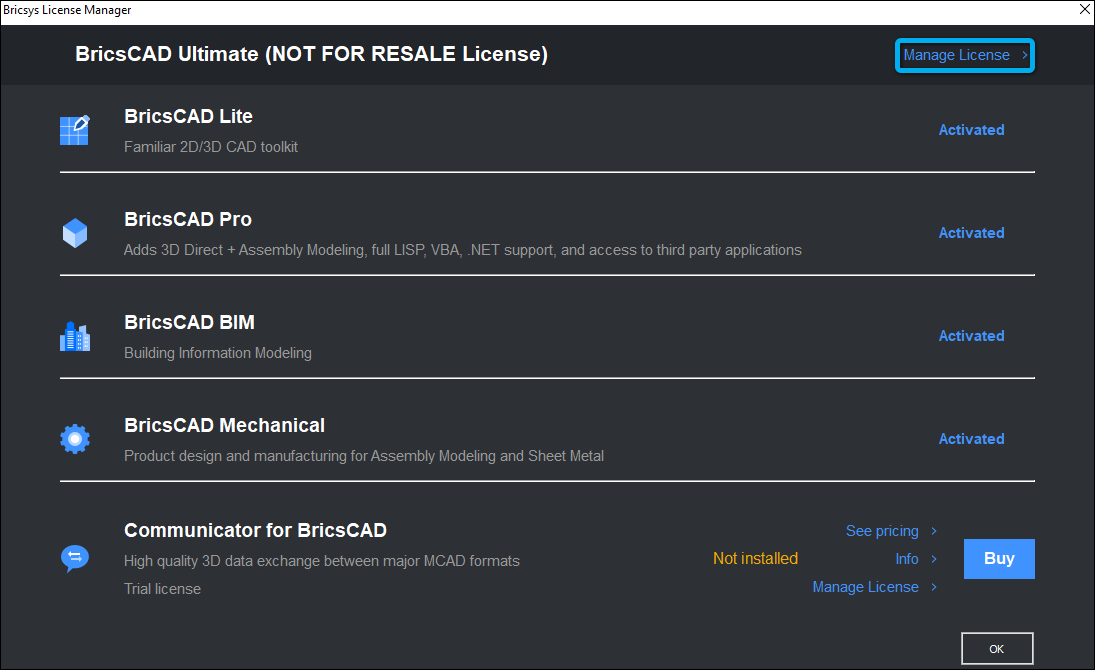Click the Activated status for BricsCAD Mechanical
Screen dimensions: 1095x670
[970, 438]
